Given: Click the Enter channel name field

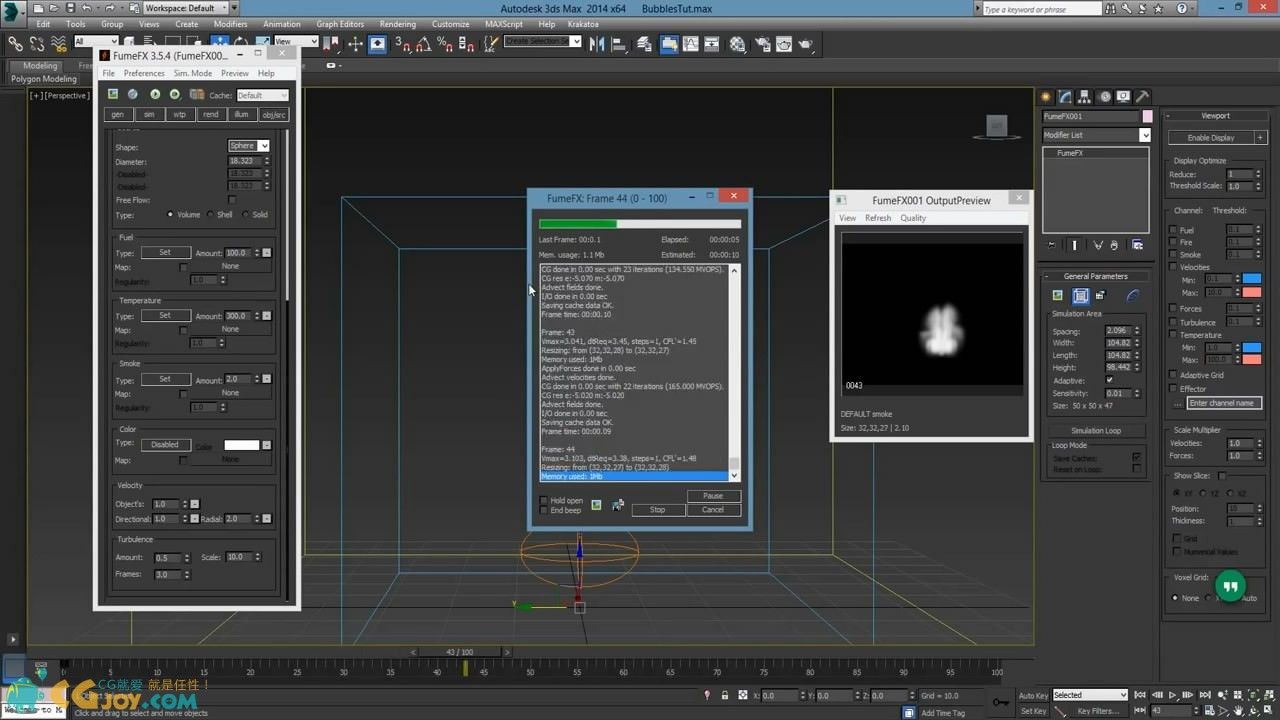Looking at the screenshot, I should pyautogui.click(x=1224, y=403).
